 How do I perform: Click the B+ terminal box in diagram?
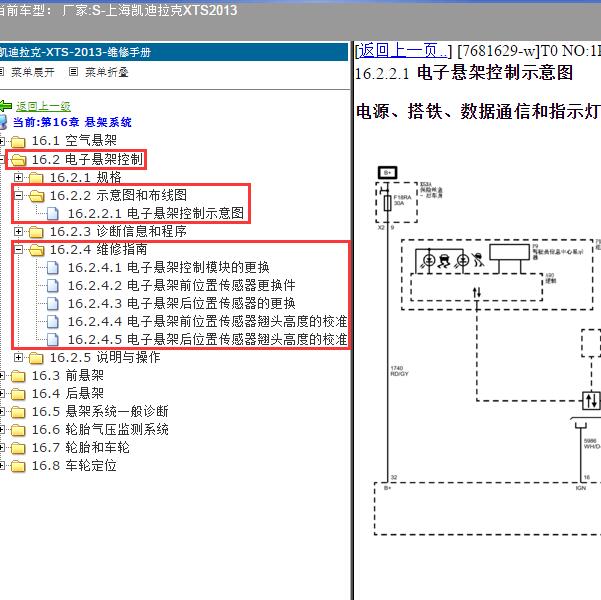388,173
